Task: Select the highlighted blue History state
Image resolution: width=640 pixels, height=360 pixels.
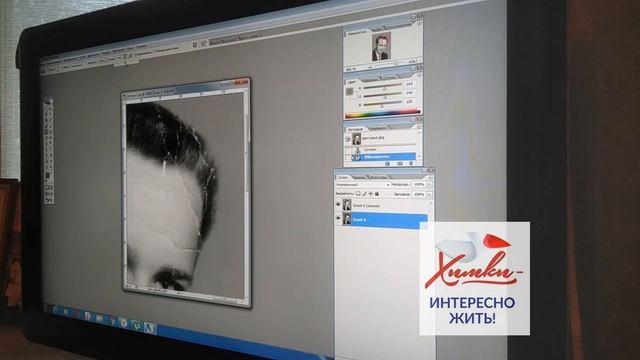Action: (384, 157)
